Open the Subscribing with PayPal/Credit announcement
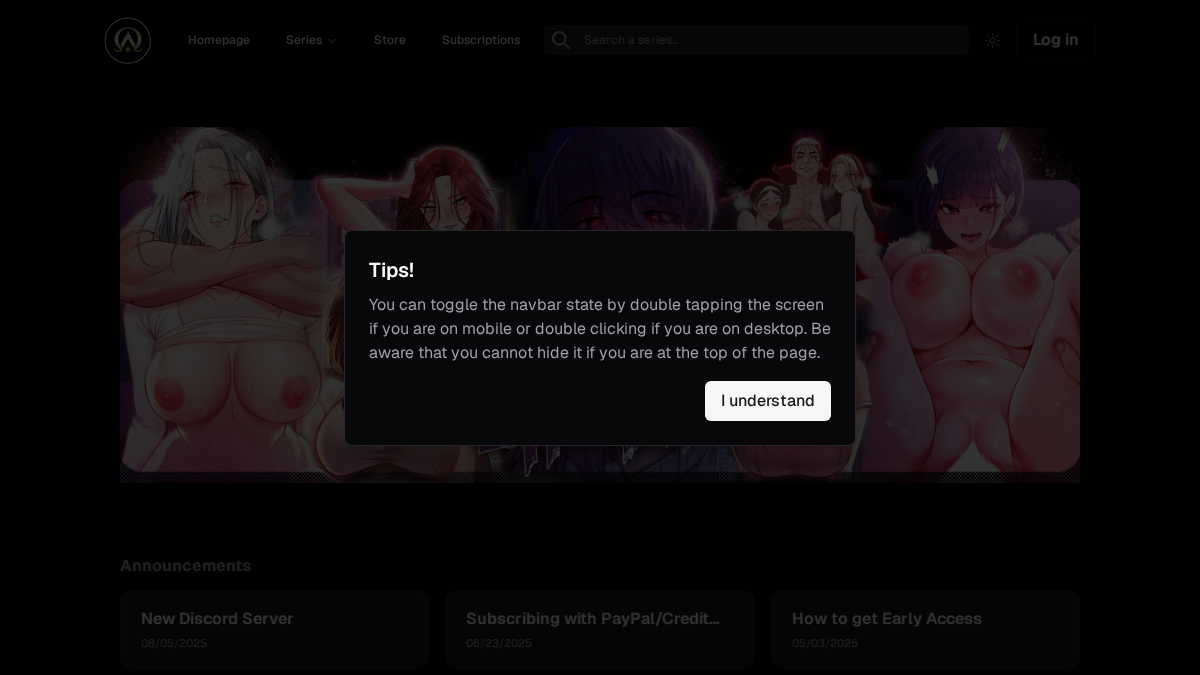 pos(600,629)
